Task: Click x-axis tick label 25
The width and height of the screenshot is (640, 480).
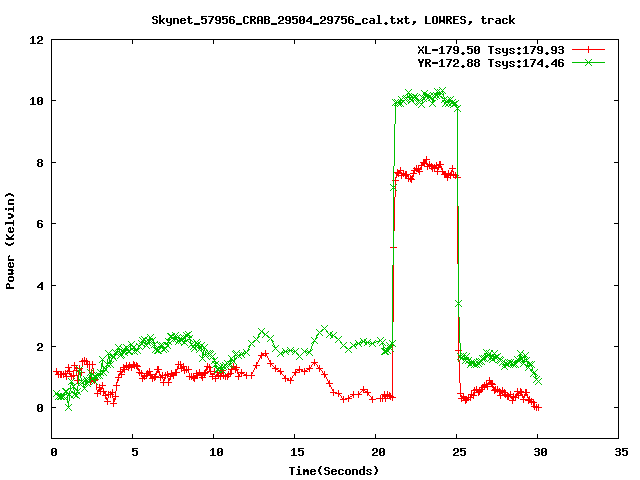Action: pyautogui.click(x=459, y=452)
